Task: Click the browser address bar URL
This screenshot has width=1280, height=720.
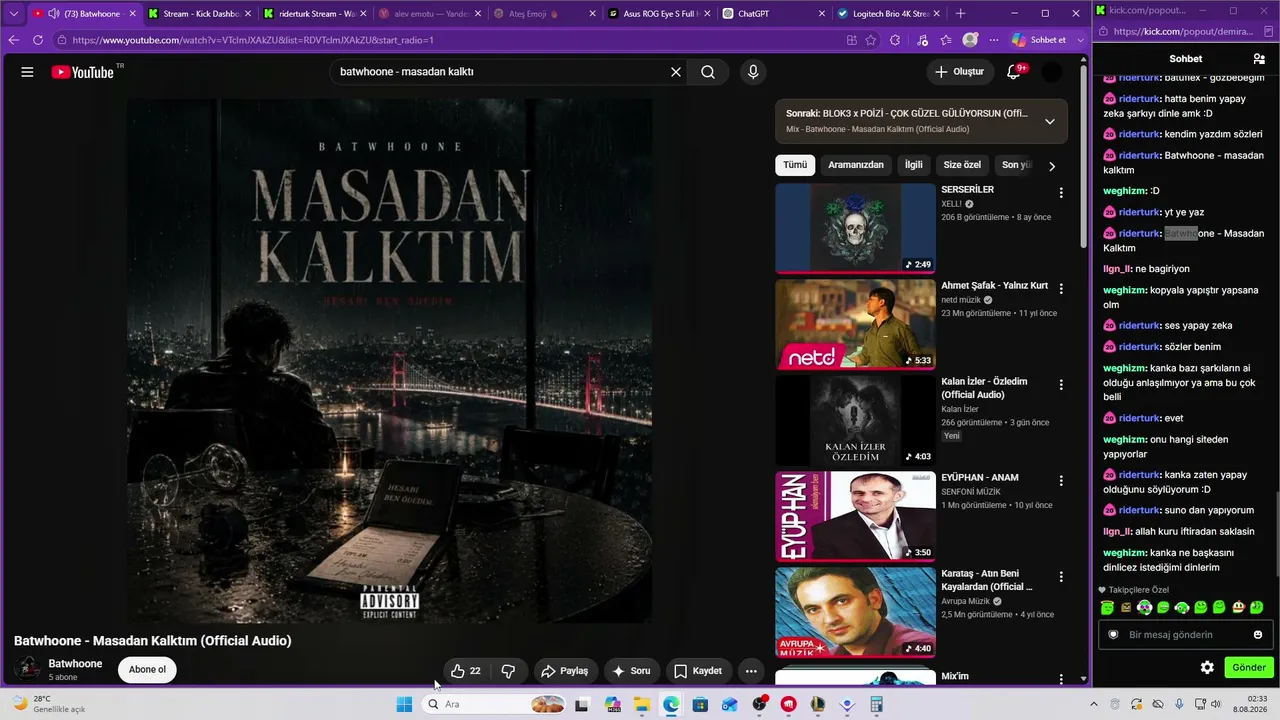Action: pos(253,40)
